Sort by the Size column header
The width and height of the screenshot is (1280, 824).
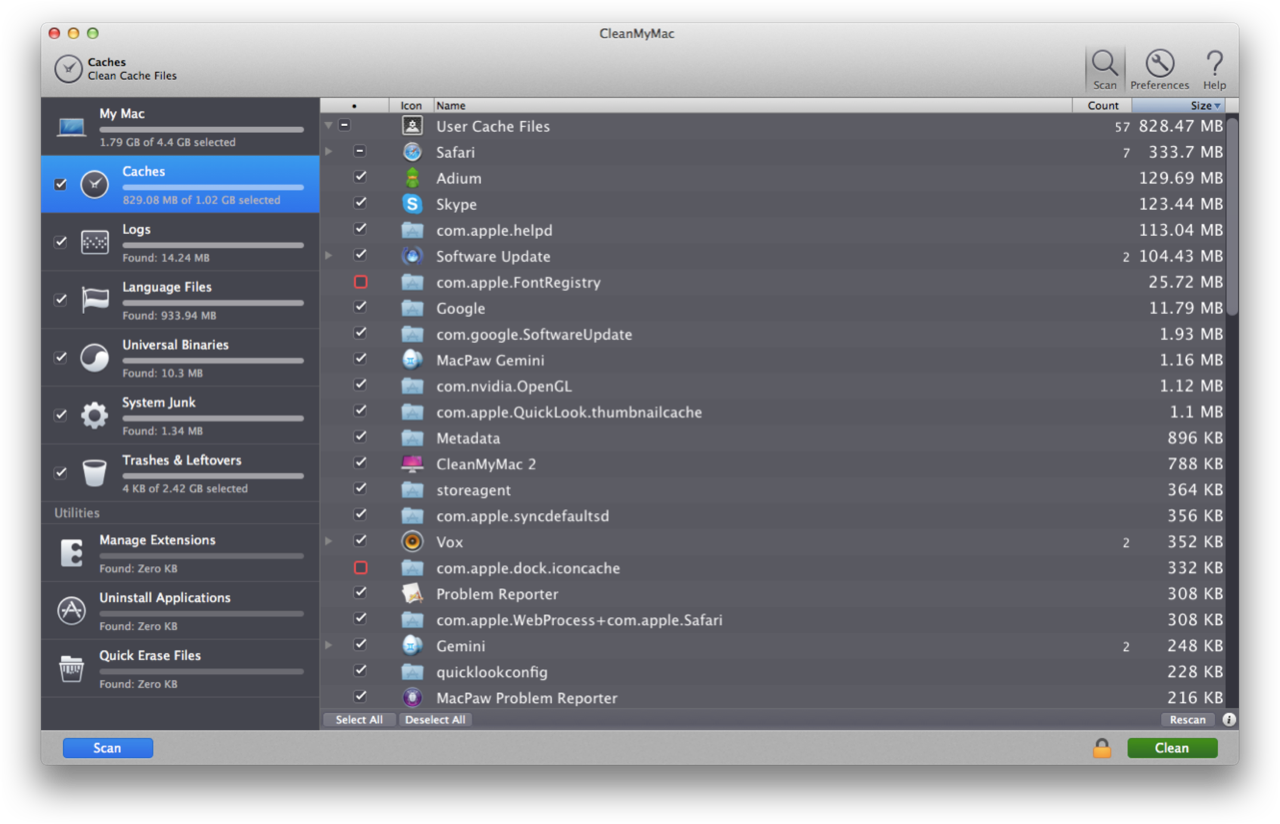pyautogui.click(x=1179, y=105)
